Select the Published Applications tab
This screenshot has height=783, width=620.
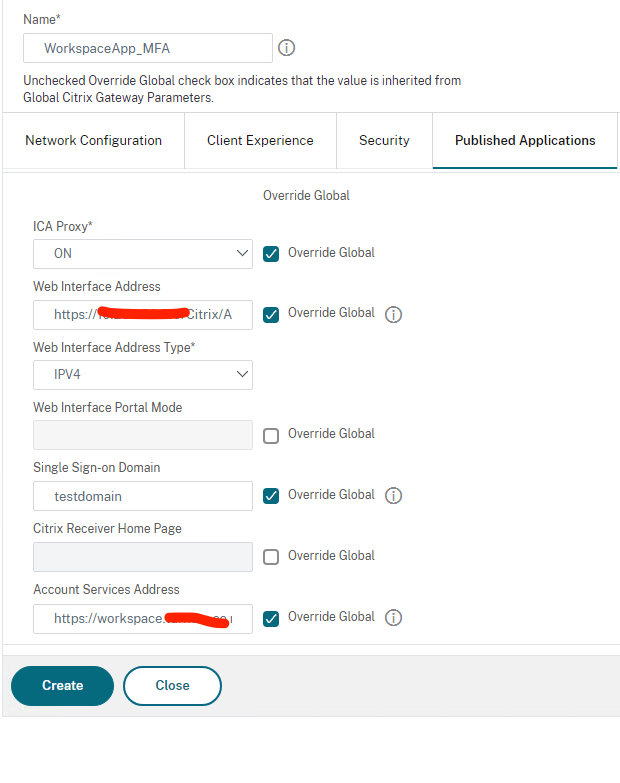pos(525,141)
